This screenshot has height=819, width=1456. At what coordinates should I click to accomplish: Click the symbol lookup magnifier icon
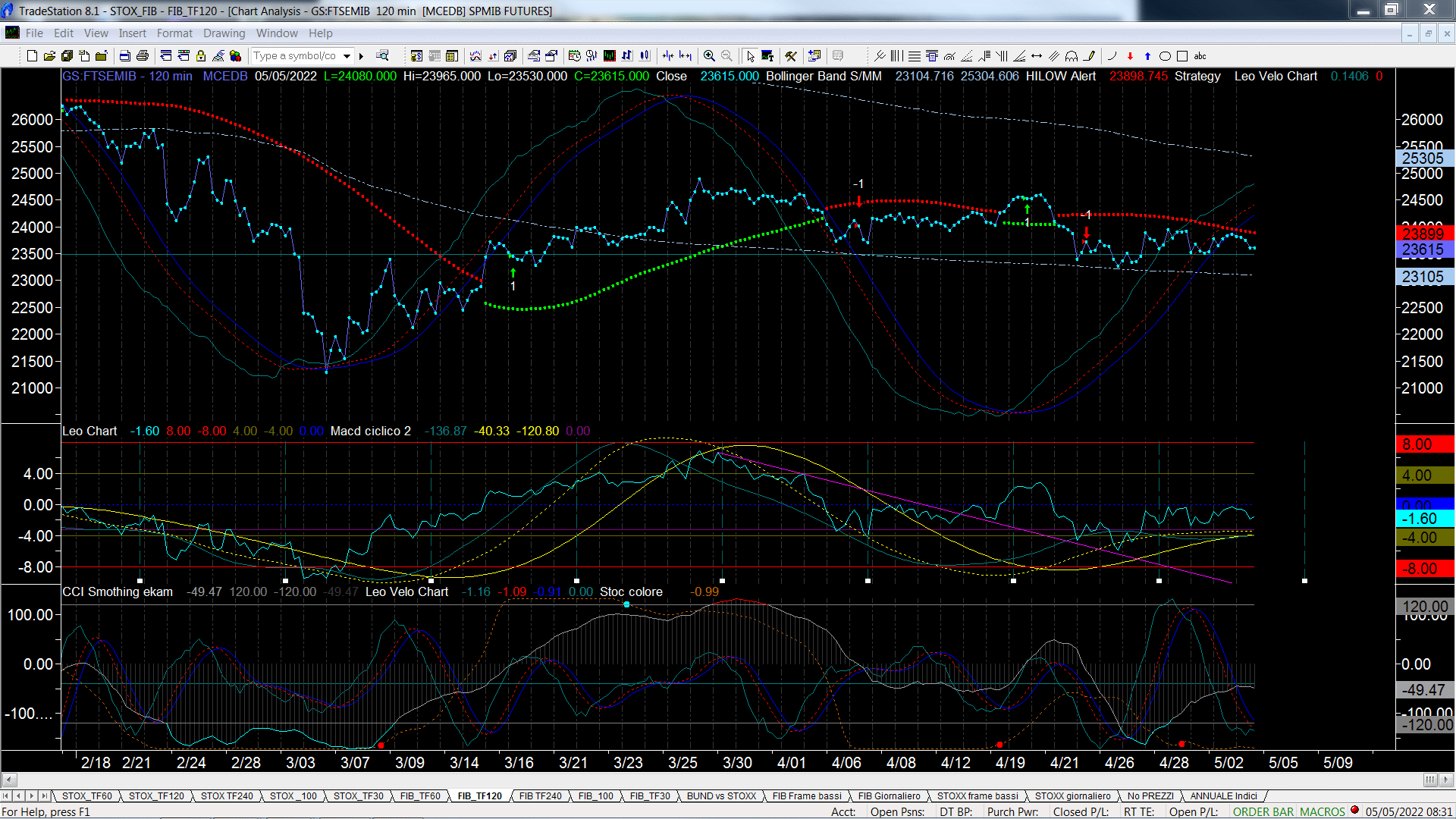point(382,55)
